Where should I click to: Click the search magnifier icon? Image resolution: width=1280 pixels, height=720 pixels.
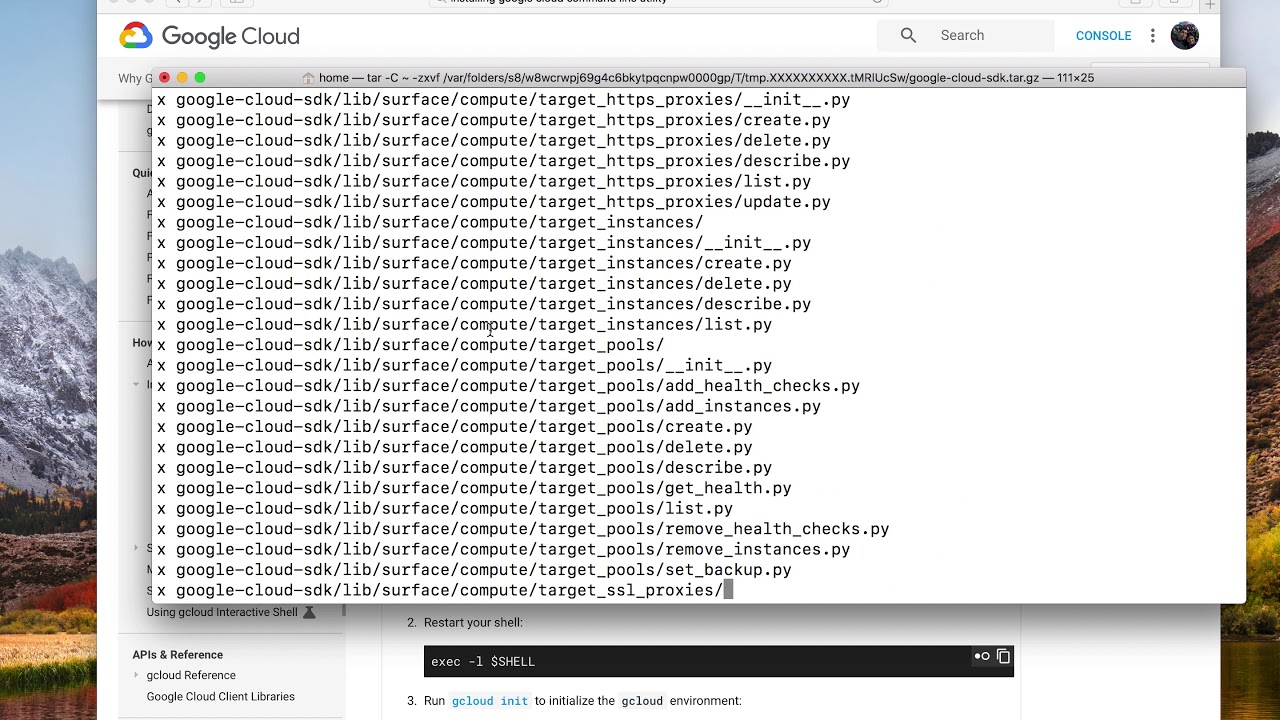(x=908, y=35)
